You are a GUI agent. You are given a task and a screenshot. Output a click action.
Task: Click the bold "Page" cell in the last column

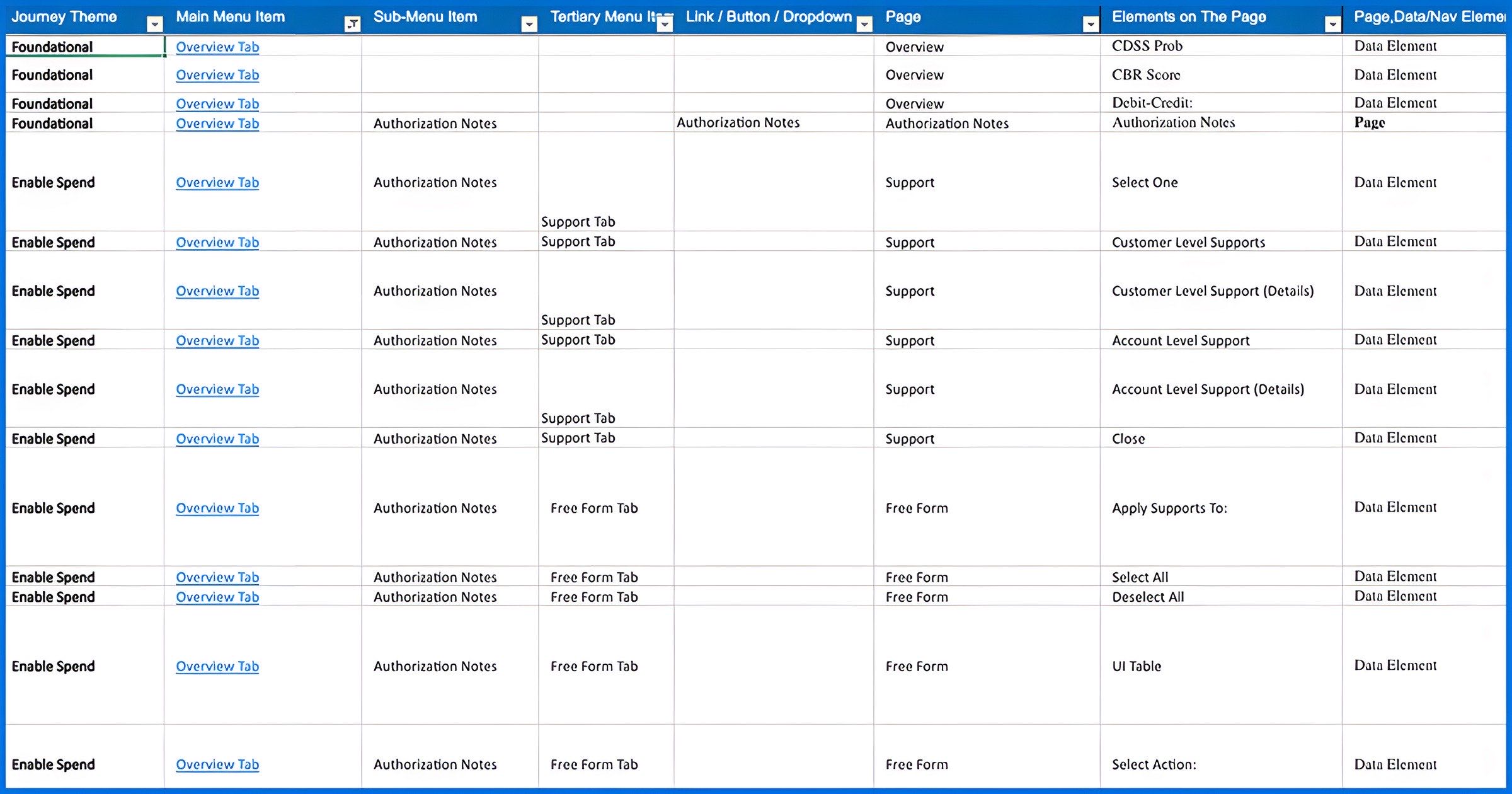tap(1424, 122)
